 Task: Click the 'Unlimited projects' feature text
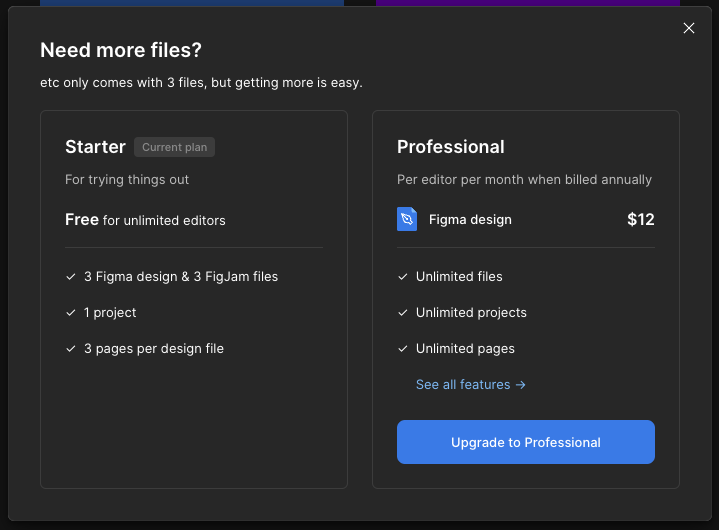[x=471, y=313]
